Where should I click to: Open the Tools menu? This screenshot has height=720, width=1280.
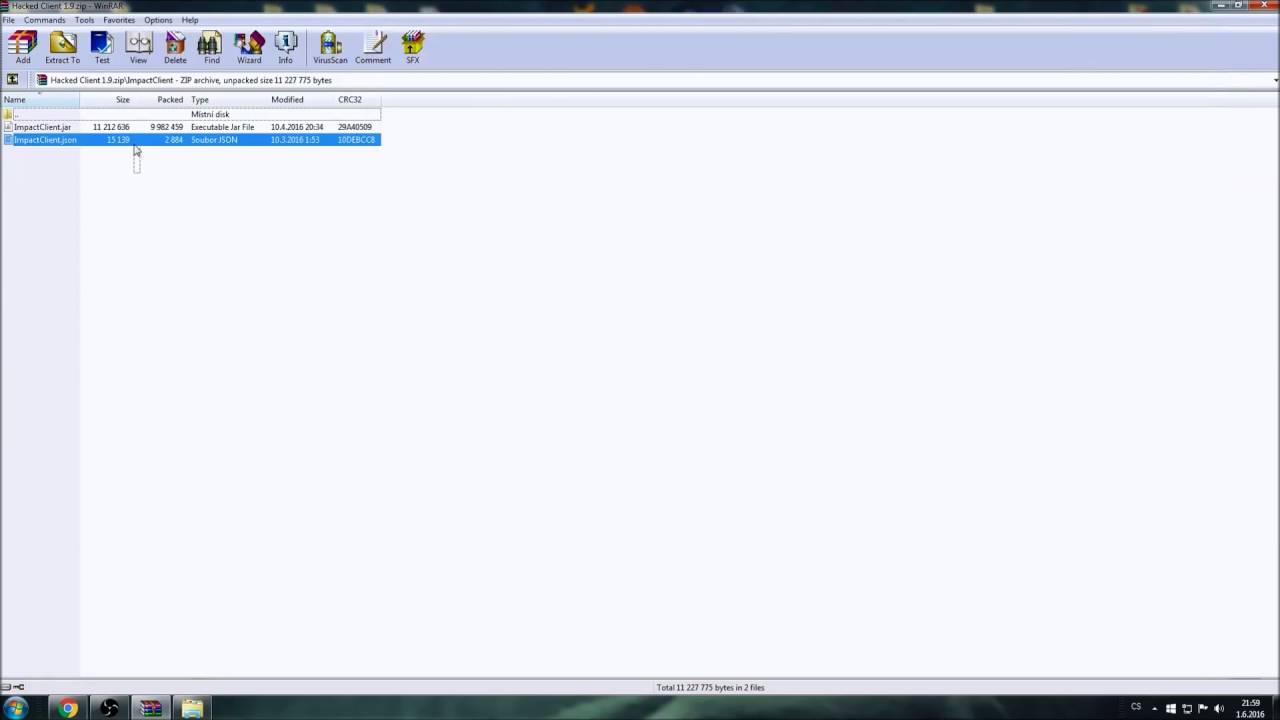click(x=84, y=20)
